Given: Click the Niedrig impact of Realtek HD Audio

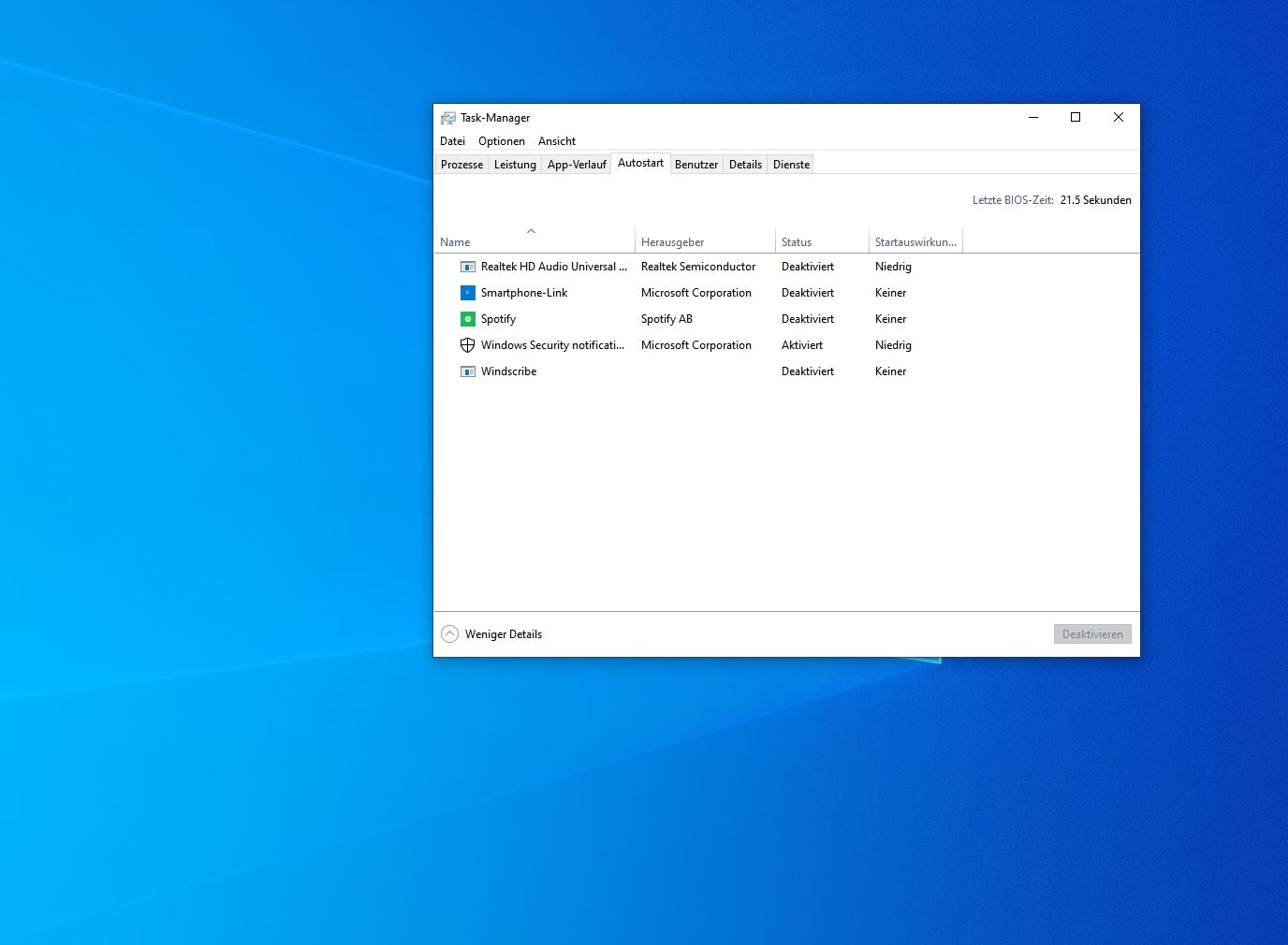Looking at the screenshot, I should tap(893, 267).
